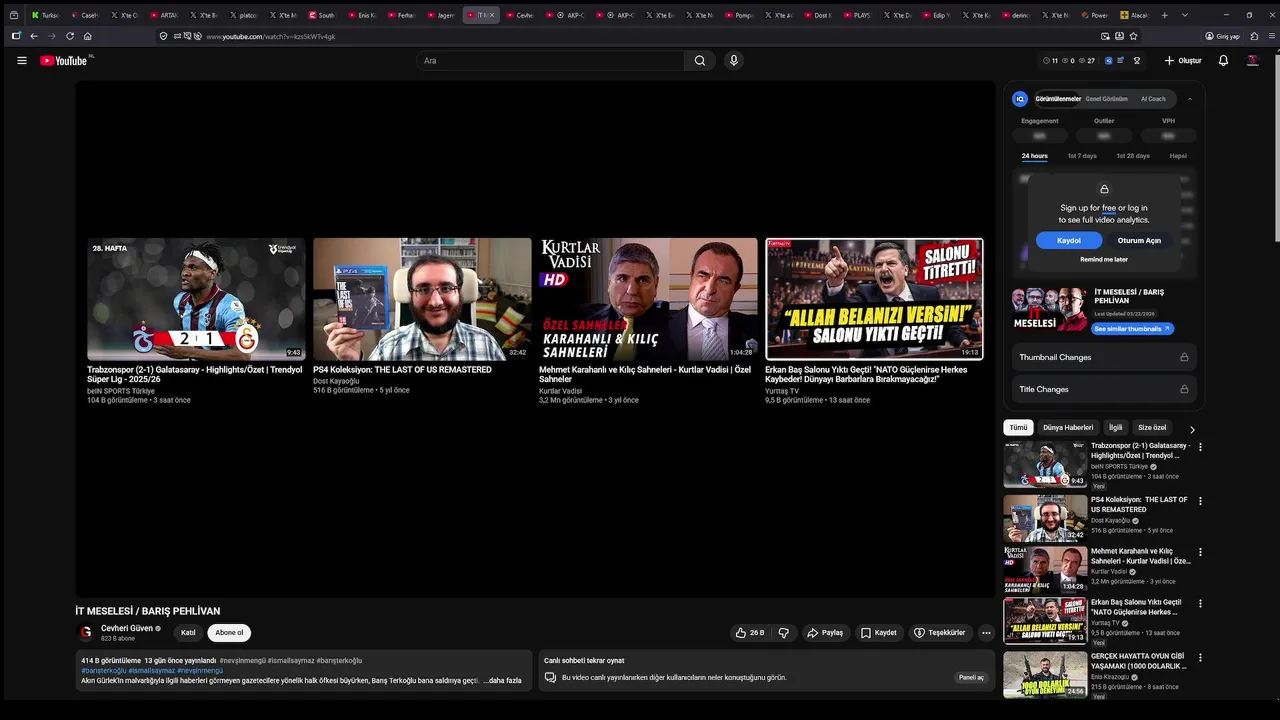Open options for Erkan Baş sidebar video

[x=1200, y=603]
